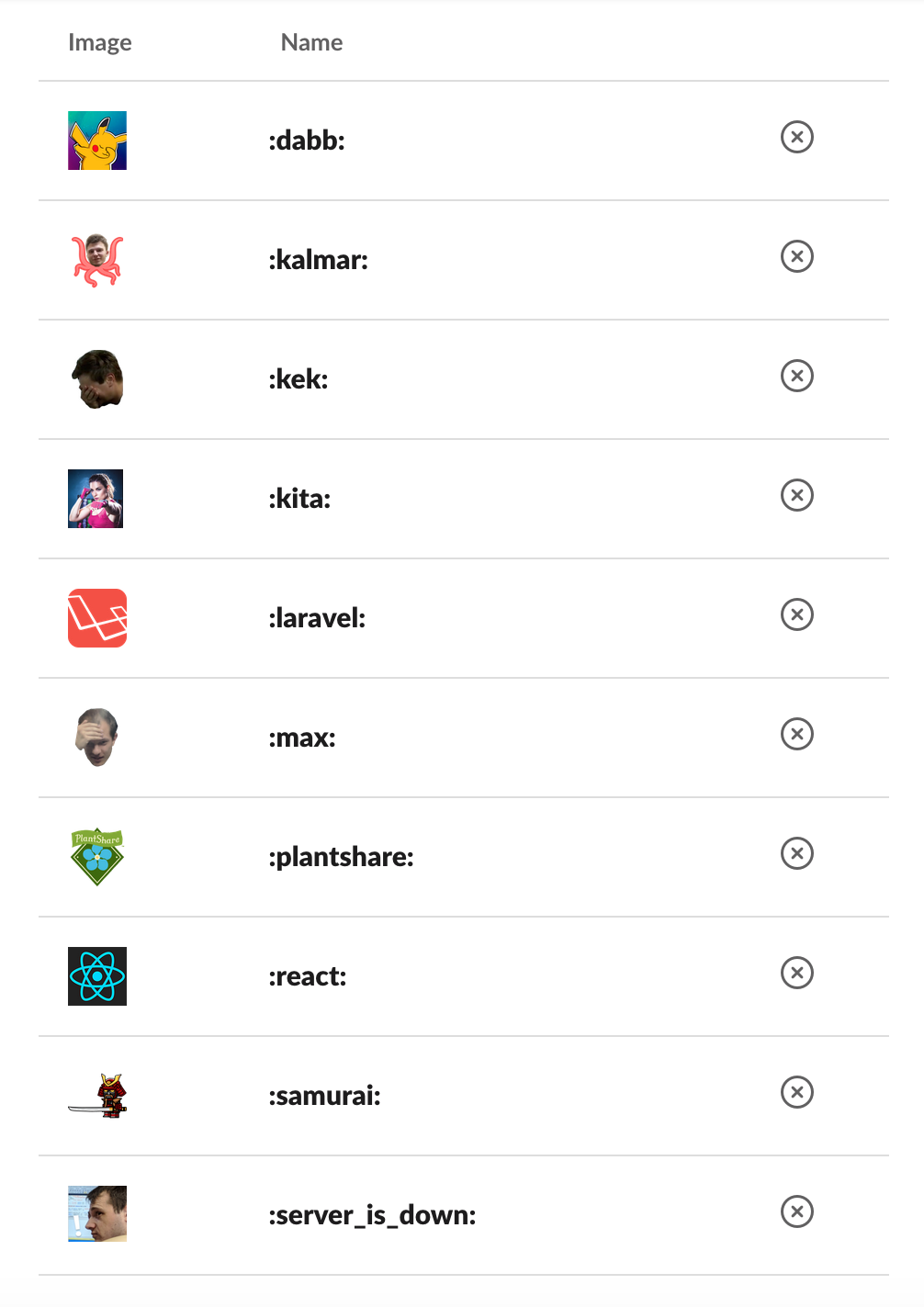Screen dimensions: 924x1307
Task: Remove the :kalmar: emoji
Action: click(x=796, y=257)
